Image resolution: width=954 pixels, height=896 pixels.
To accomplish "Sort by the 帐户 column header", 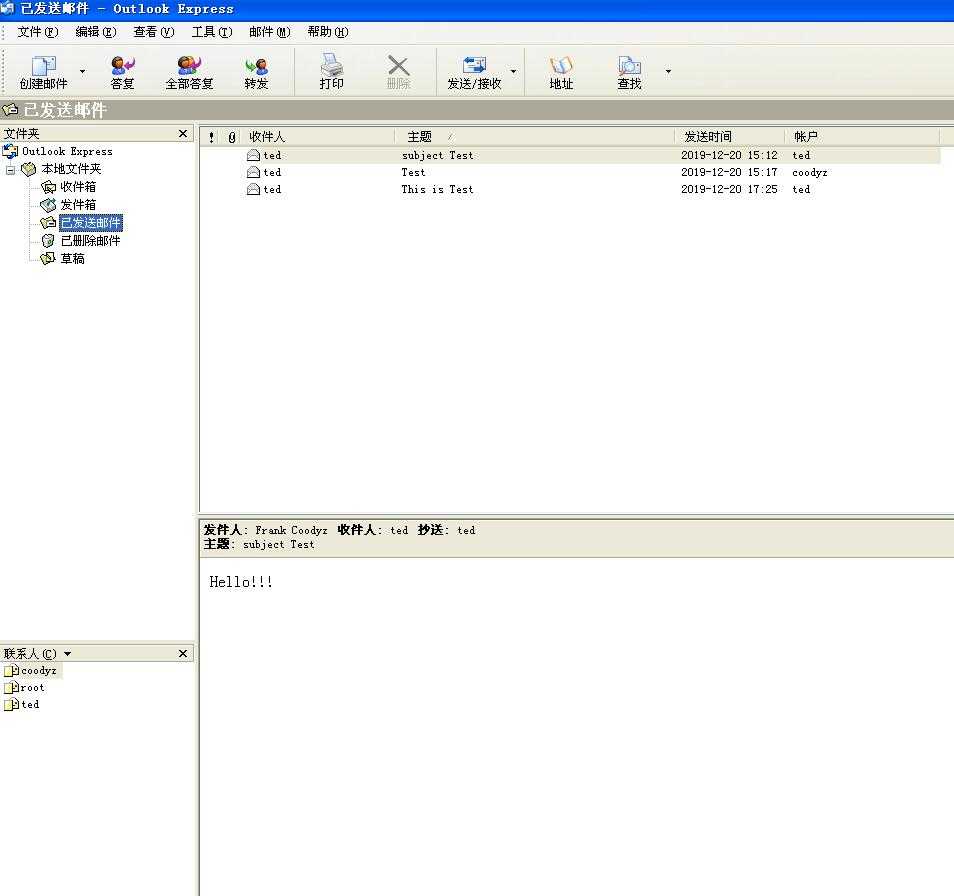I will click(862, 137).
